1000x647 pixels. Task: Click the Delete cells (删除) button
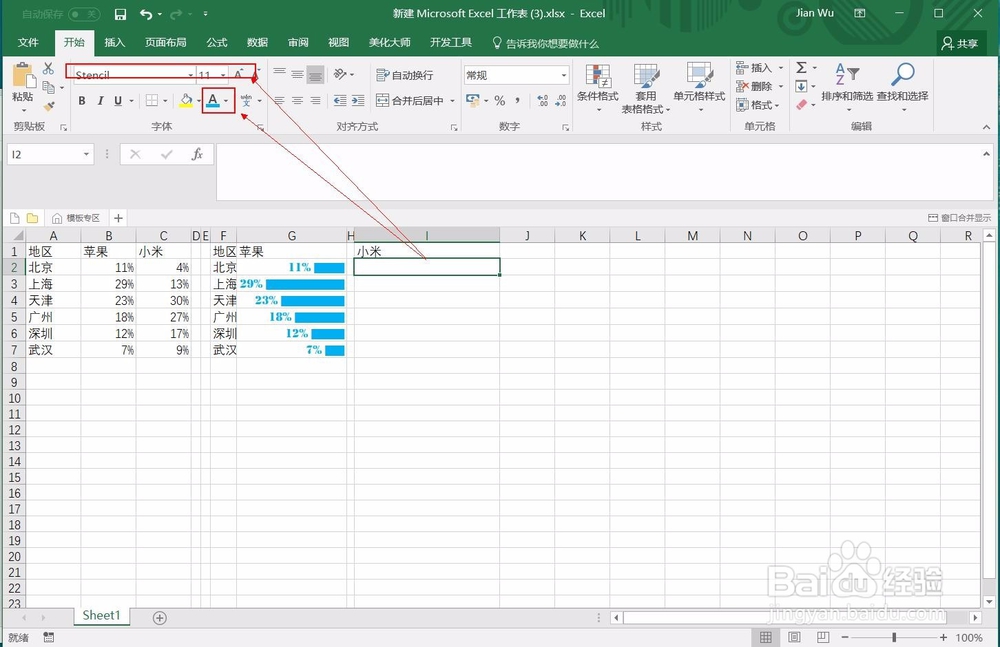(760, 86)
